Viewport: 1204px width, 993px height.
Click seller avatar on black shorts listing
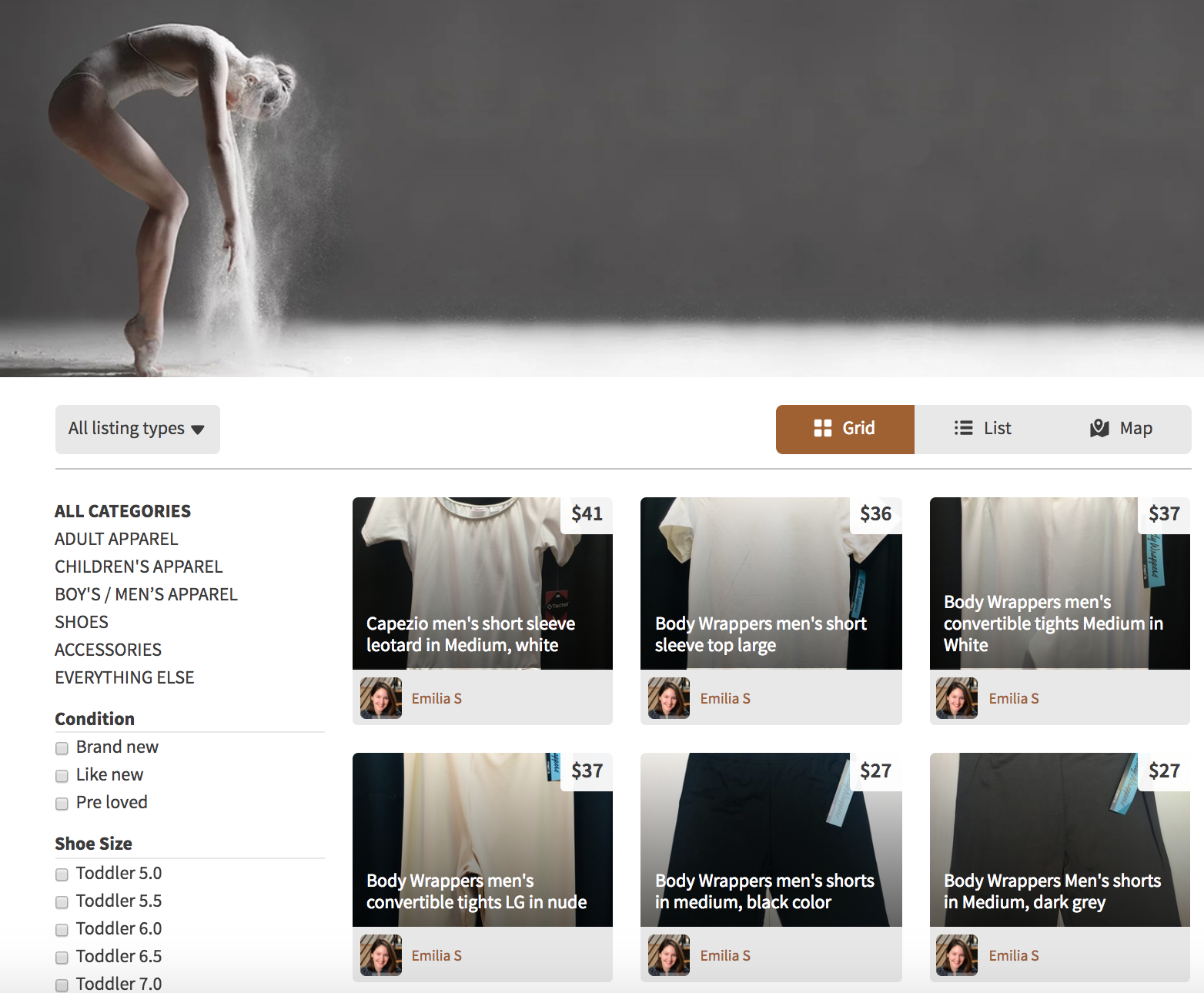click(669, 955)
